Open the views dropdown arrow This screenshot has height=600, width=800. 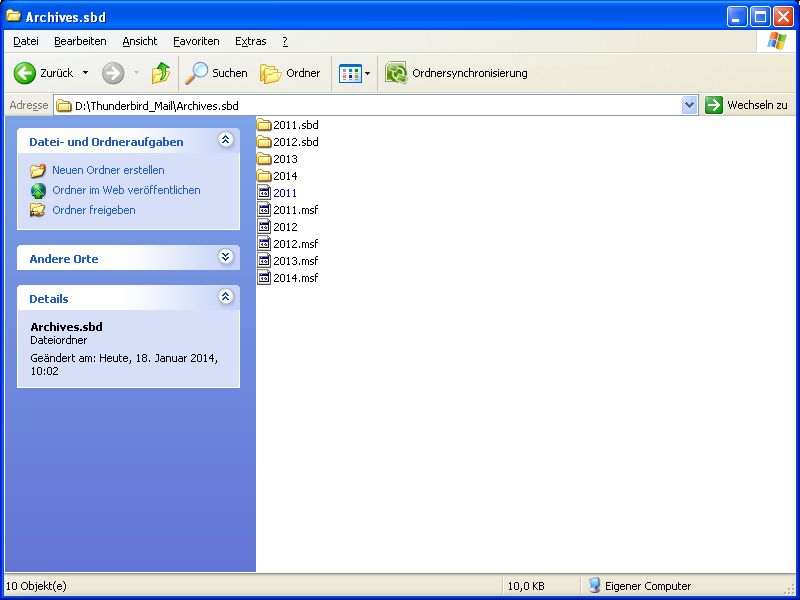[x=367, y=73]
